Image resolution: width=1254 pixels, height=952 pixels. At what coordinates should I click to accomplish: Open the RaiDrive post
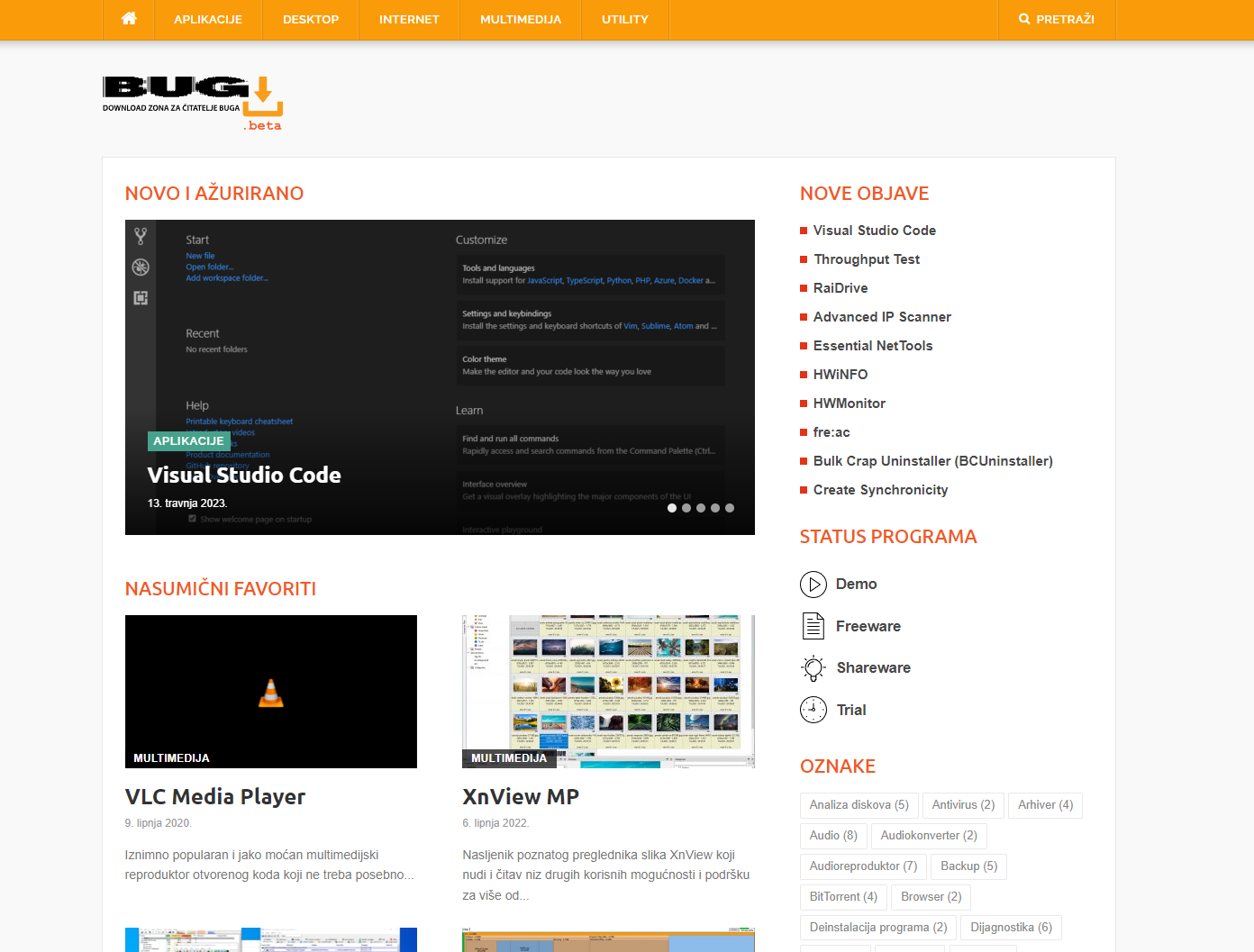(841, 288)
